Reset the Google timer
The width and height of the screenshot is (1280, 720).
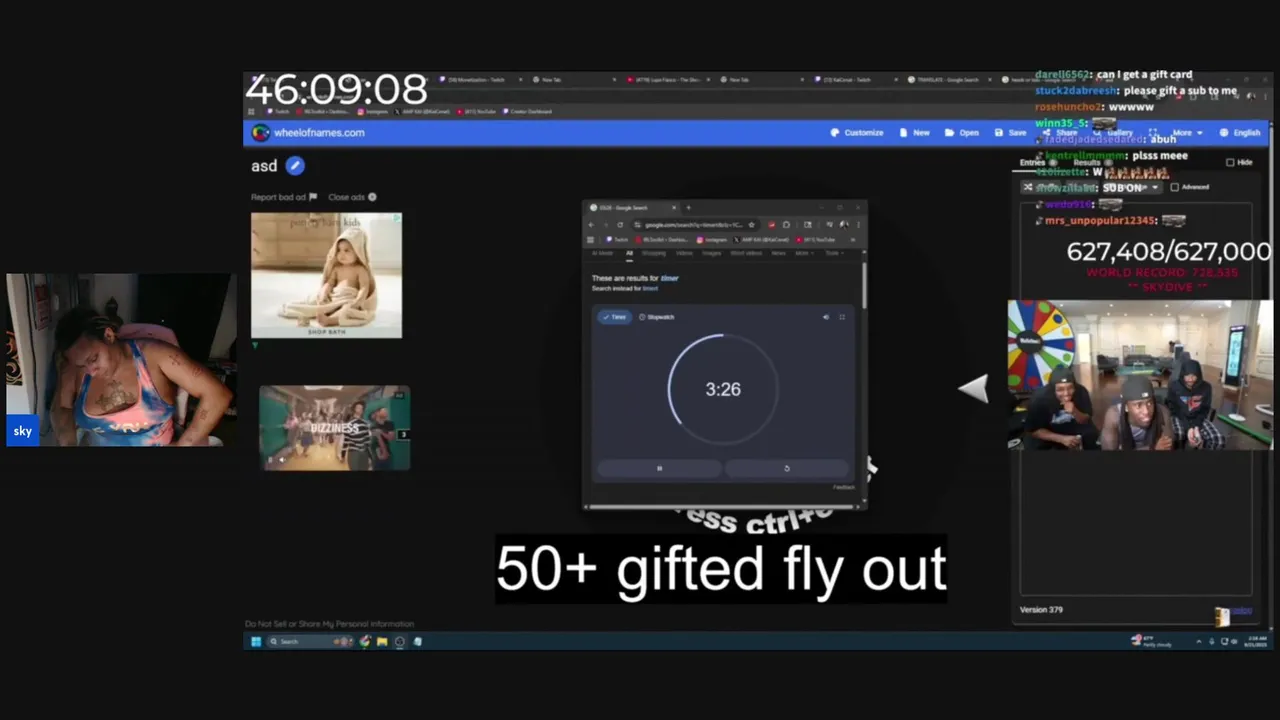pyautogui.click(x=786, y=468)
